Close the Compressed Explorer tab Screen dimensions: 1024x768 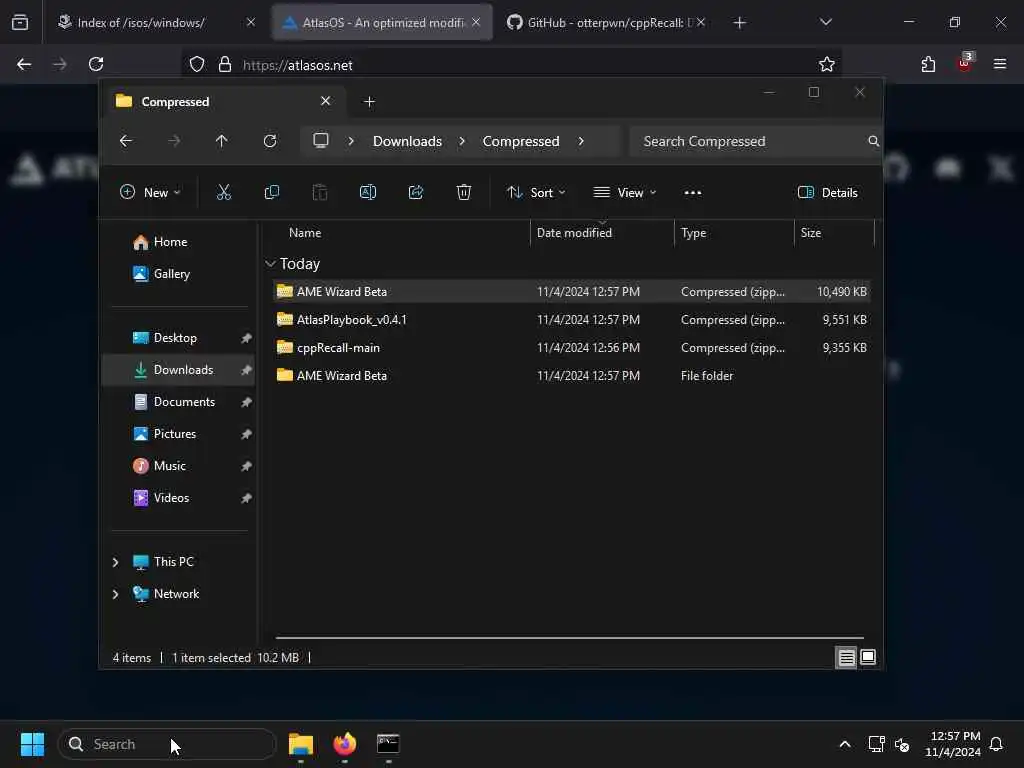tap(325, 101)
